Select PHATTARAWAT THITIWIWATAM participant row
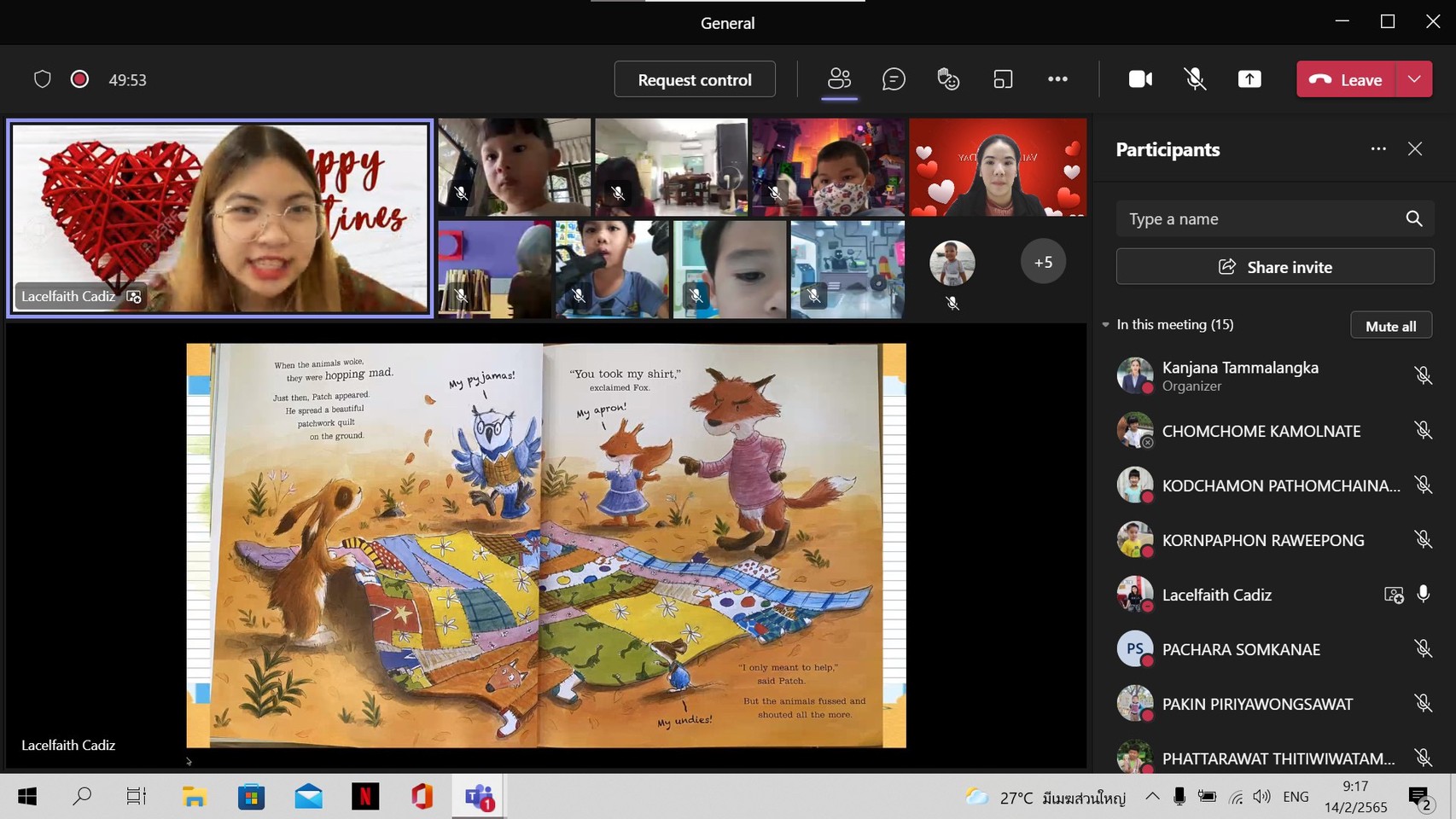The width and height of the screenshot is (1456, 819). pos(1275,757)
